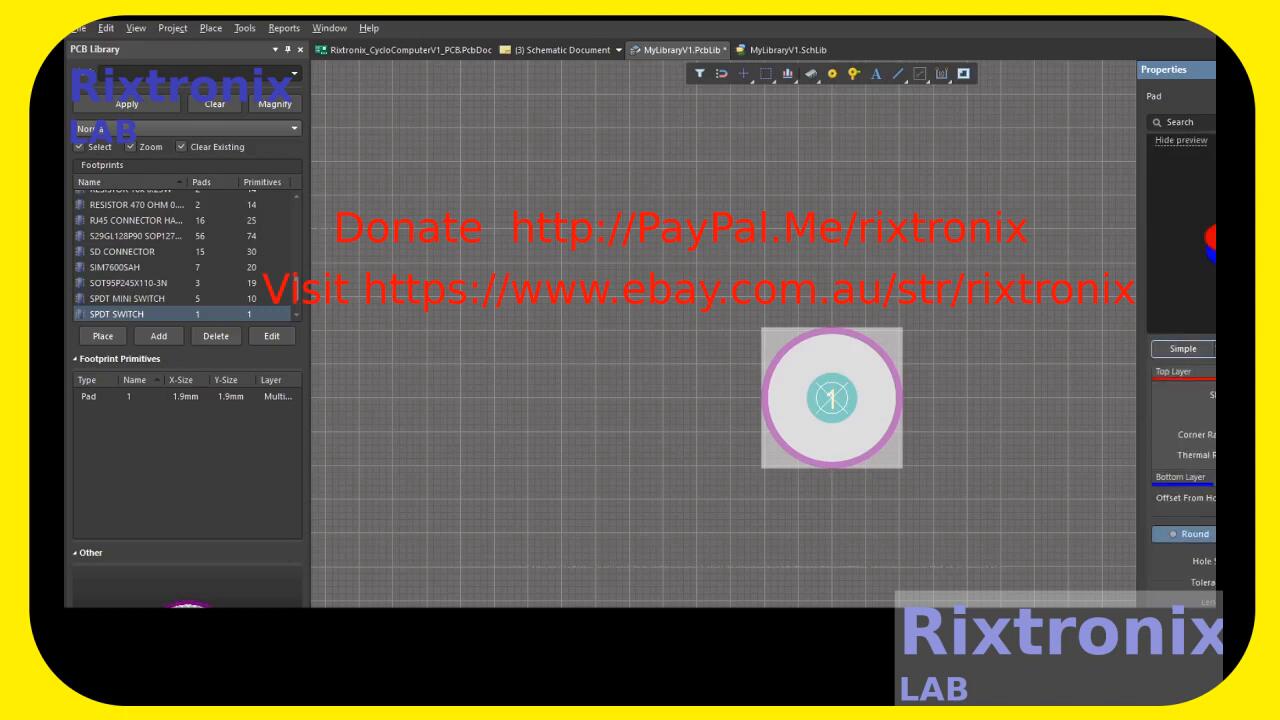Click the 3D body placement icon
This screenshot has width=1280, height=720.
[x=810, y=74]
